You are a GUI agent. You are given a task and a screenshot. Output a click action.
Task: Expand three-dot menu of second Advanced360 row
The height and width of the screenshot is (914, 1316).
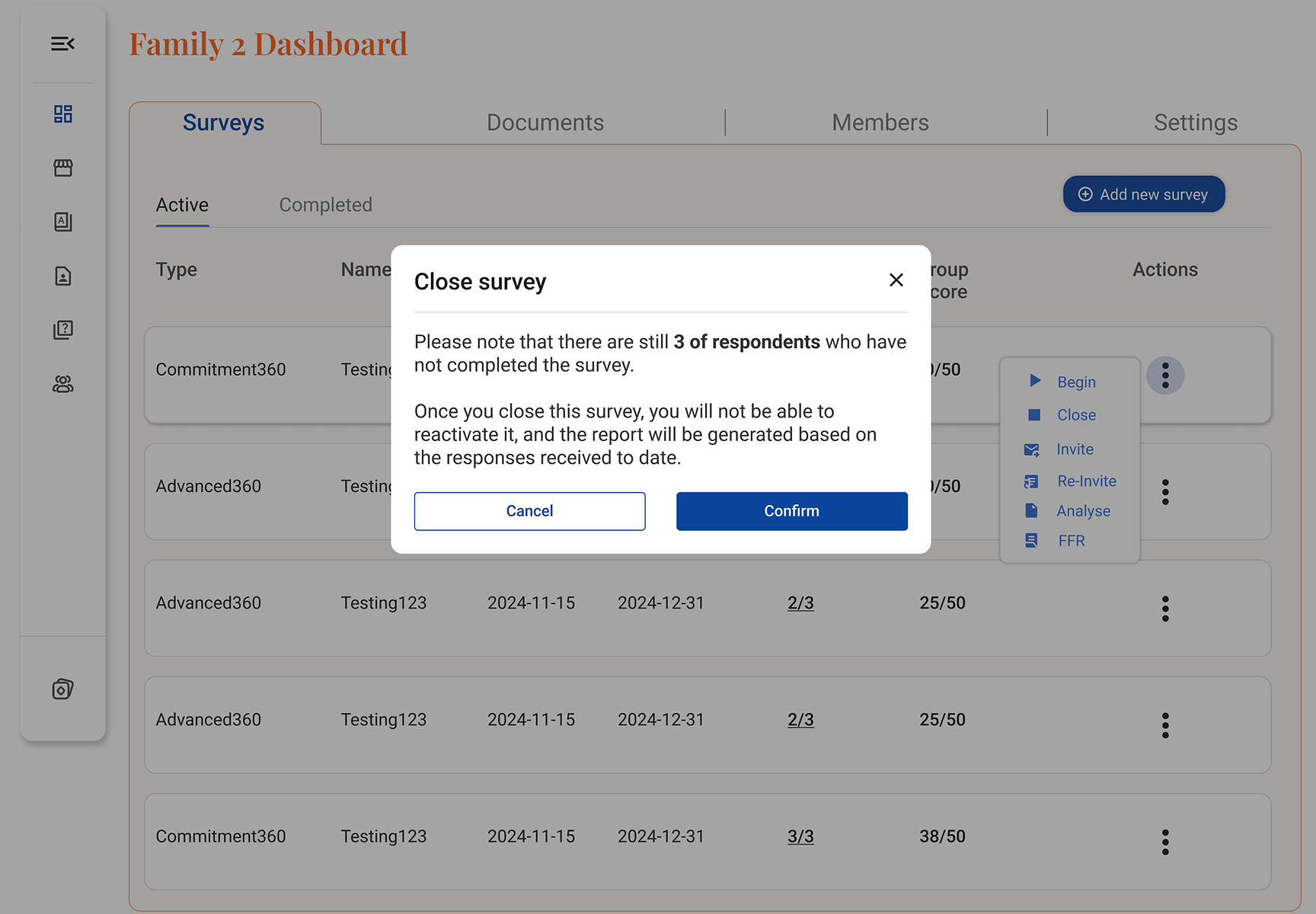pos(1164,609)
